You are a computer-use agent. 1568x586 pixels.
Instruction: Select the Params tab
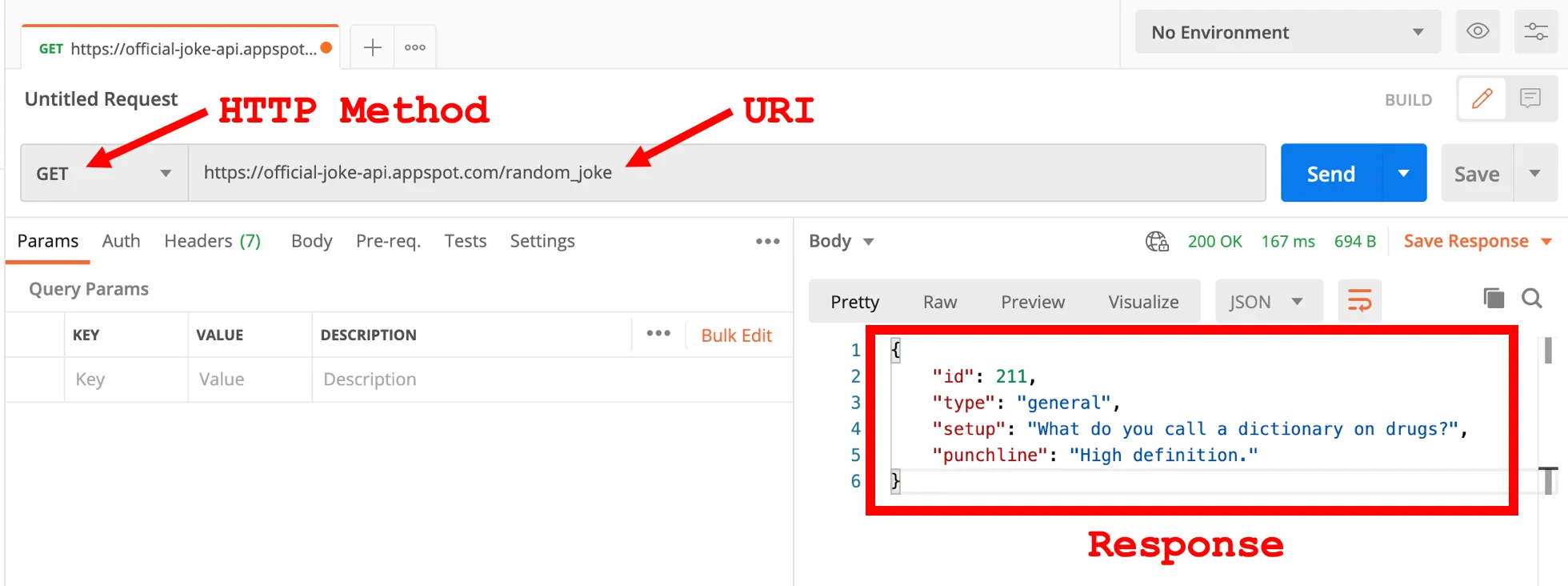48,241
